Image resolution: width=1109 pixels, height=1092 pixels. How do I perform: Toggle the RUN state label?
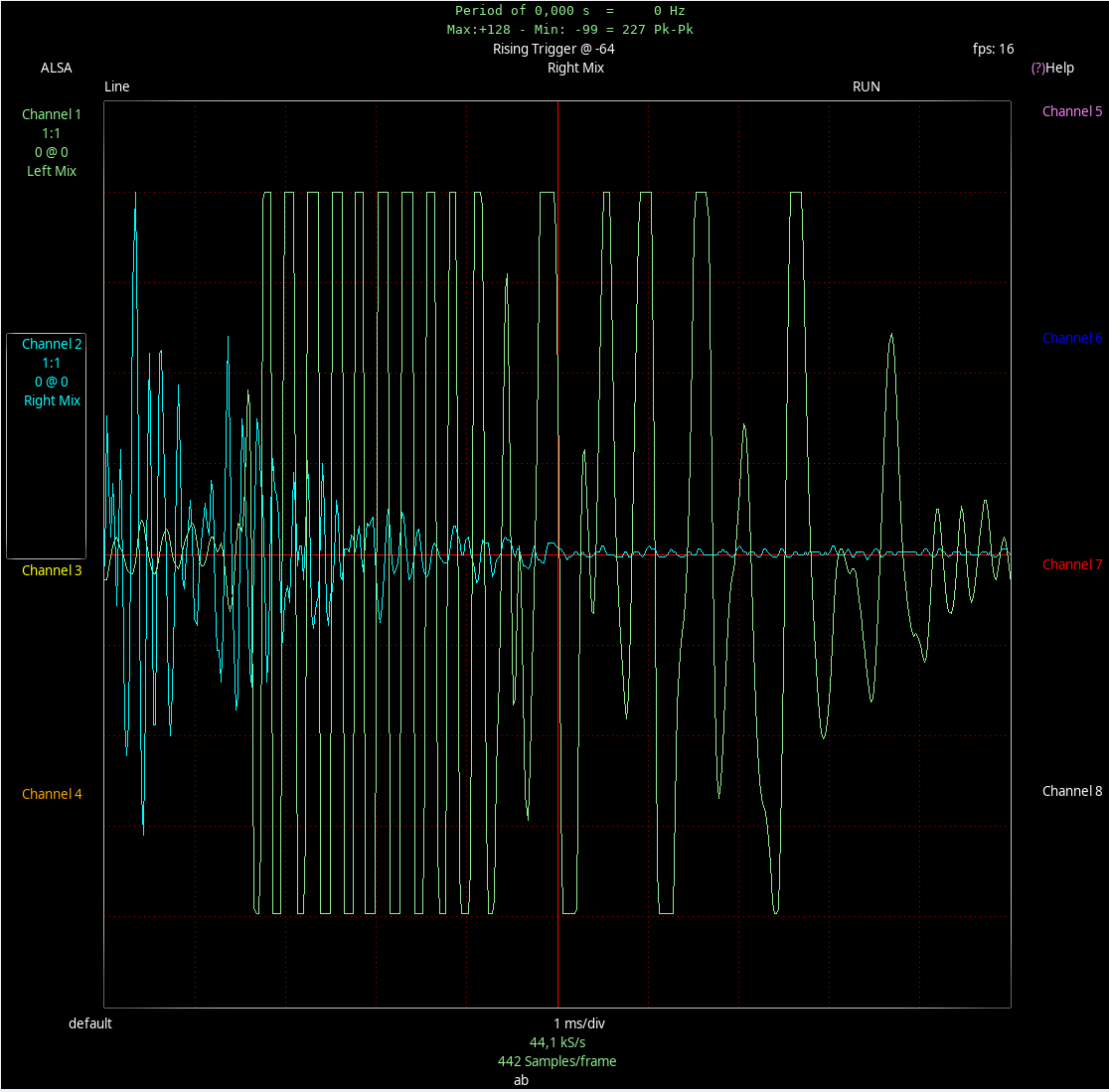pos(866,87)
